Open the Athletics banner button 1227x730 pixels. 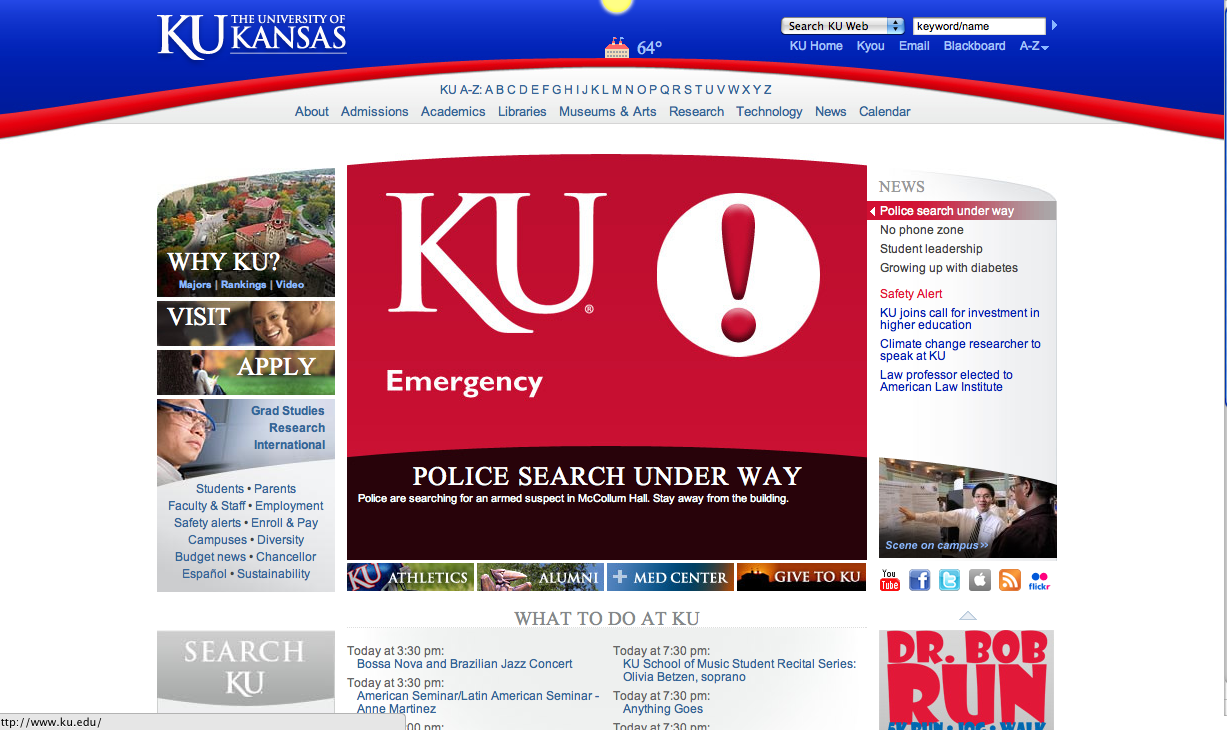coord(410,577)
